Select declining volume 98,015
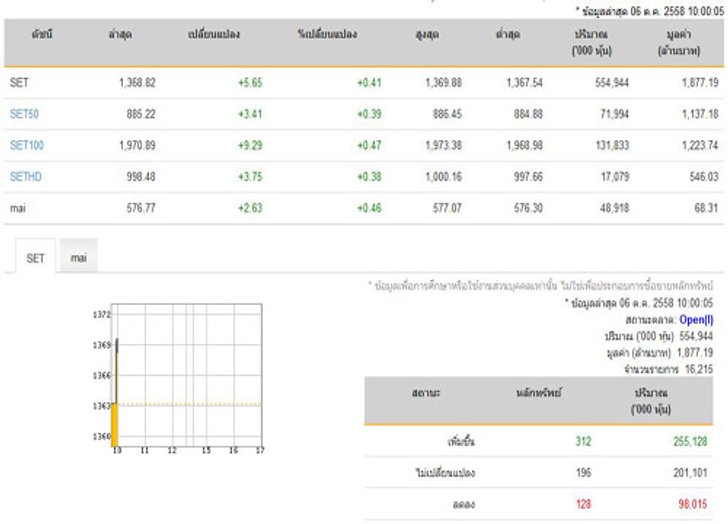The height and width of the screenshot is (524, 728). pos(693,504)
